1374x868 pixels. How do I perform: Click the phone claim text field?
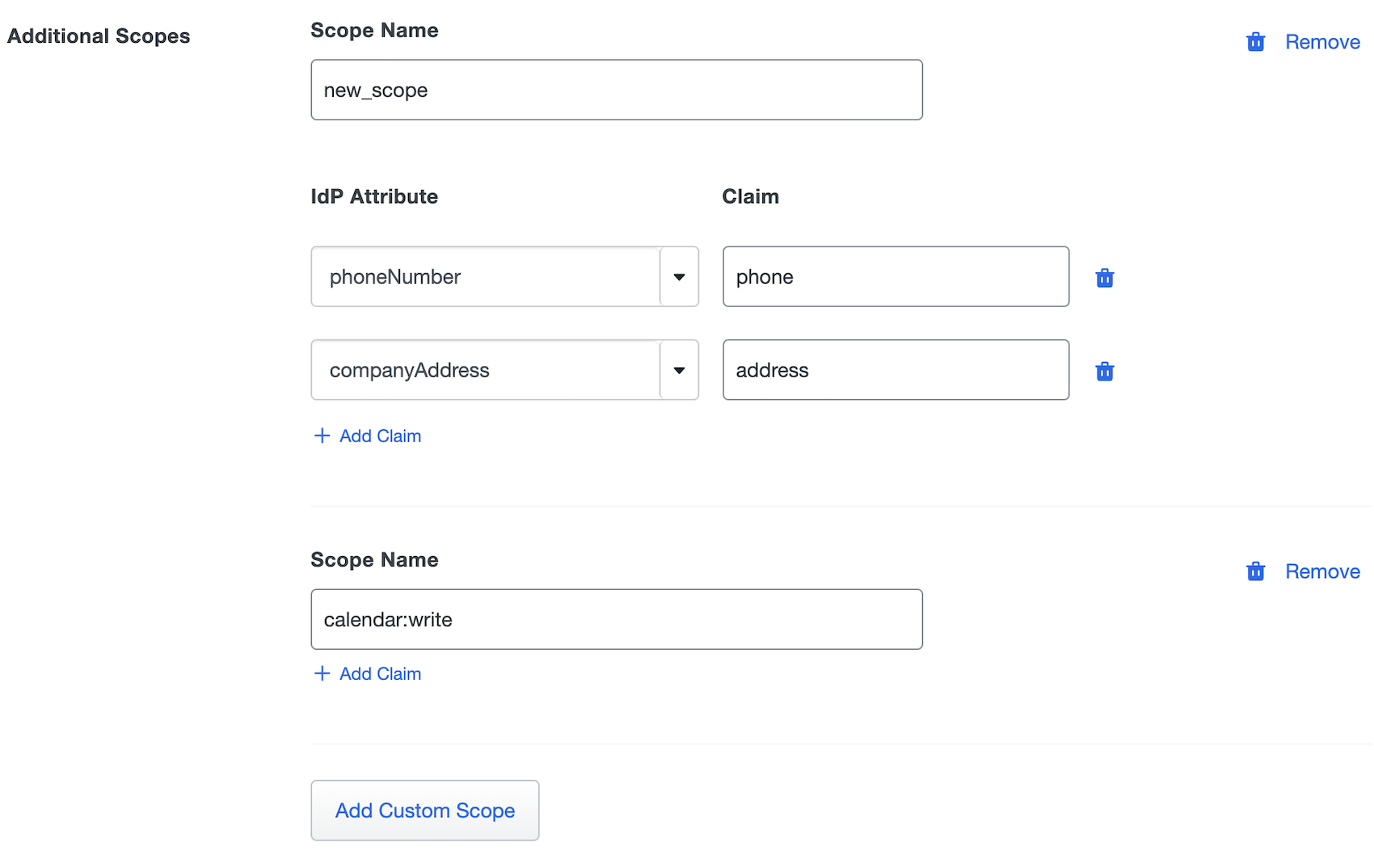pos(896,276)
